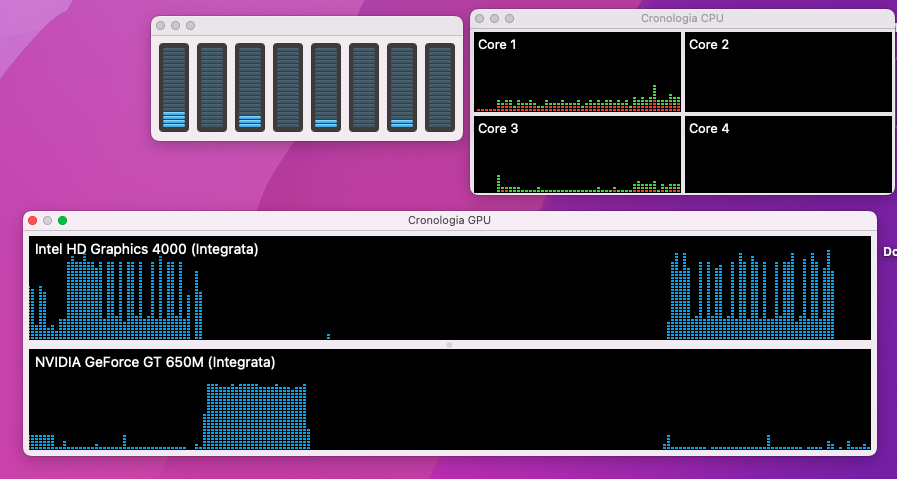Click the fourth CPU usage bar meter
This screenshot has width=897, height=479.
coord(288,87)
